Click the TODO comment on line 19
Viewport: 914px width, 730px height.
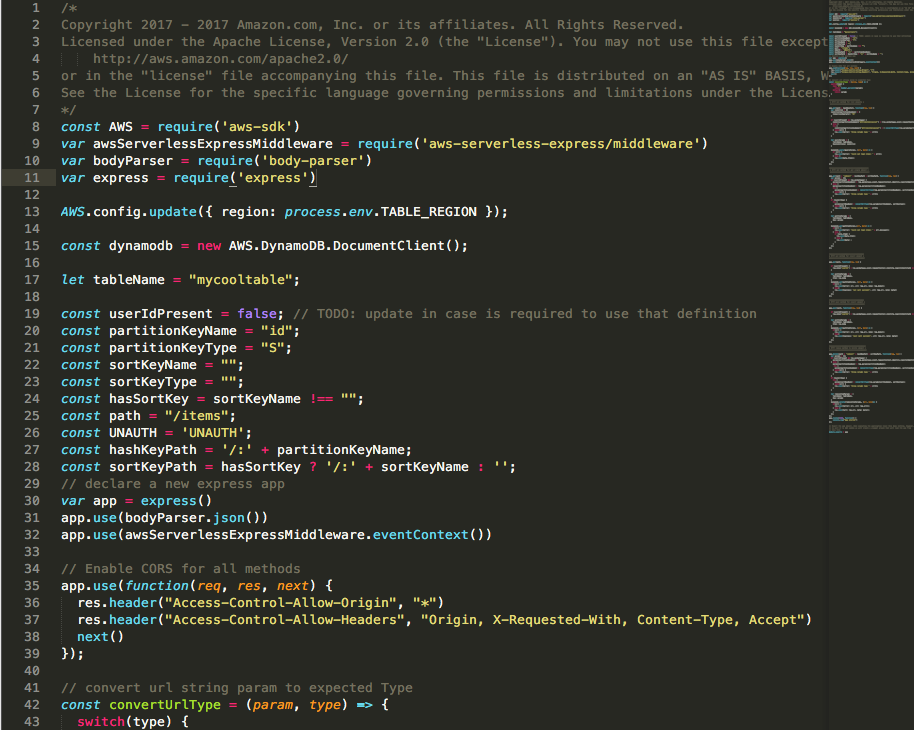(x=525, y=314)
